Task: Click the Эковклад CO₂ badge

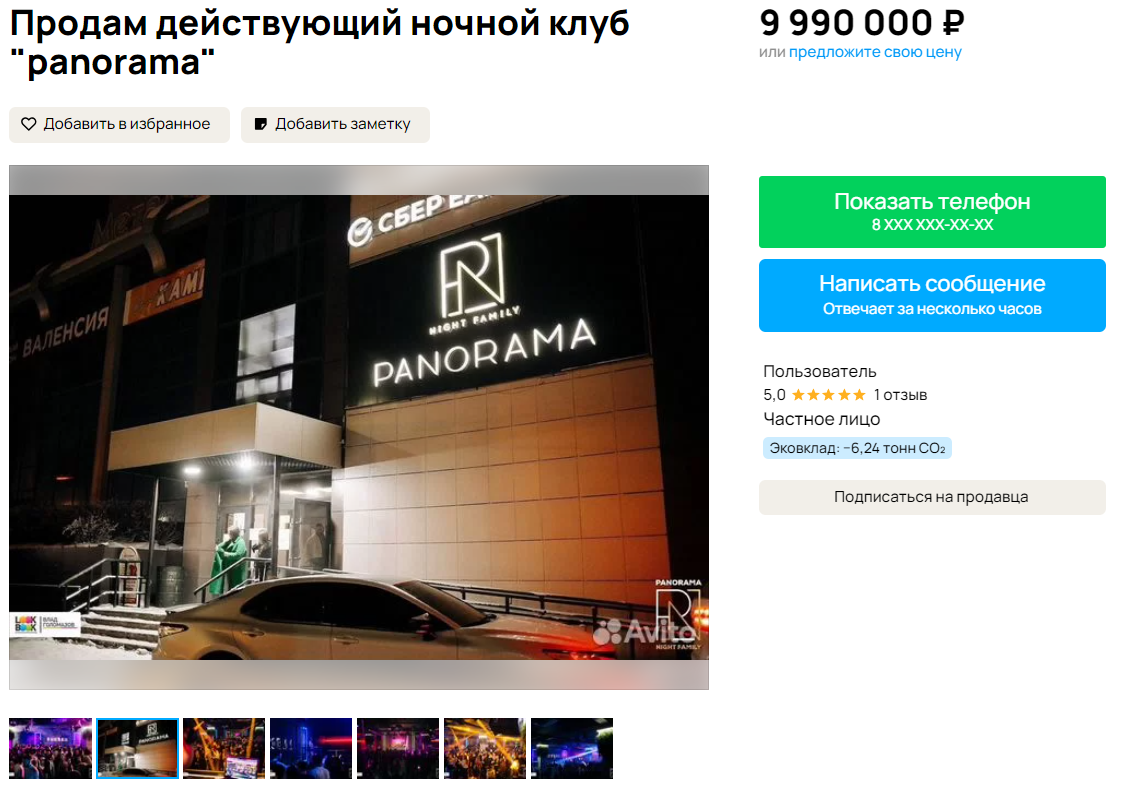Action: coord(857,448)
